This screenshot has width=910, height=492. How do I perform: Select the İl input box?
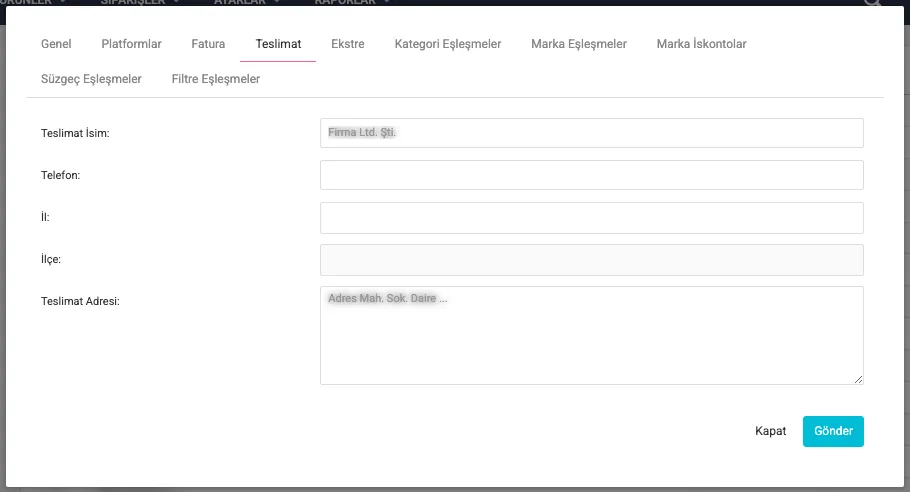point(591,218)
